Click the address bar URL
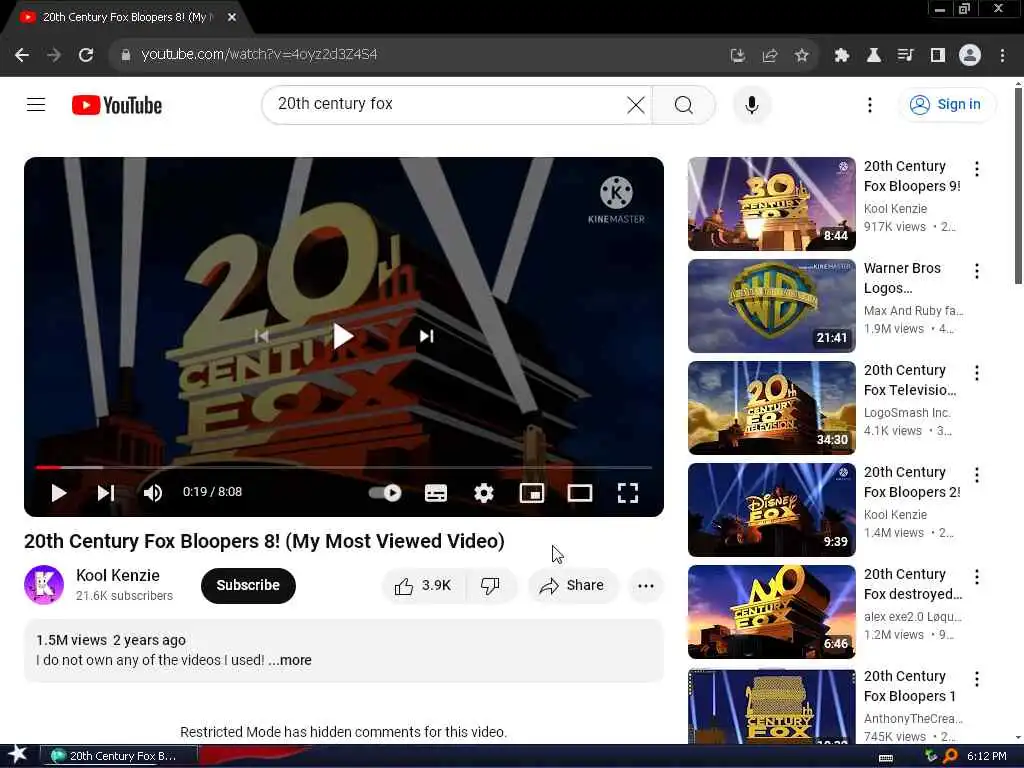 [259, 54]
